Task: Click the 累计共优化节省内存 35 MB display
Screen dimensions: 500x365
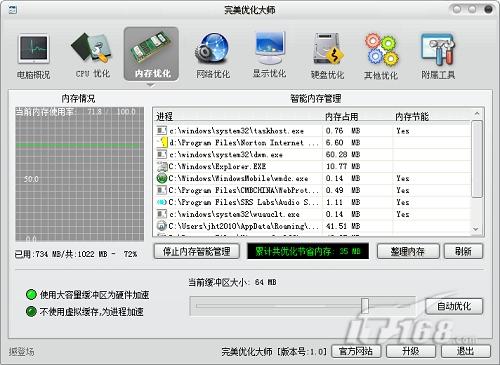Action: point(308,251)
